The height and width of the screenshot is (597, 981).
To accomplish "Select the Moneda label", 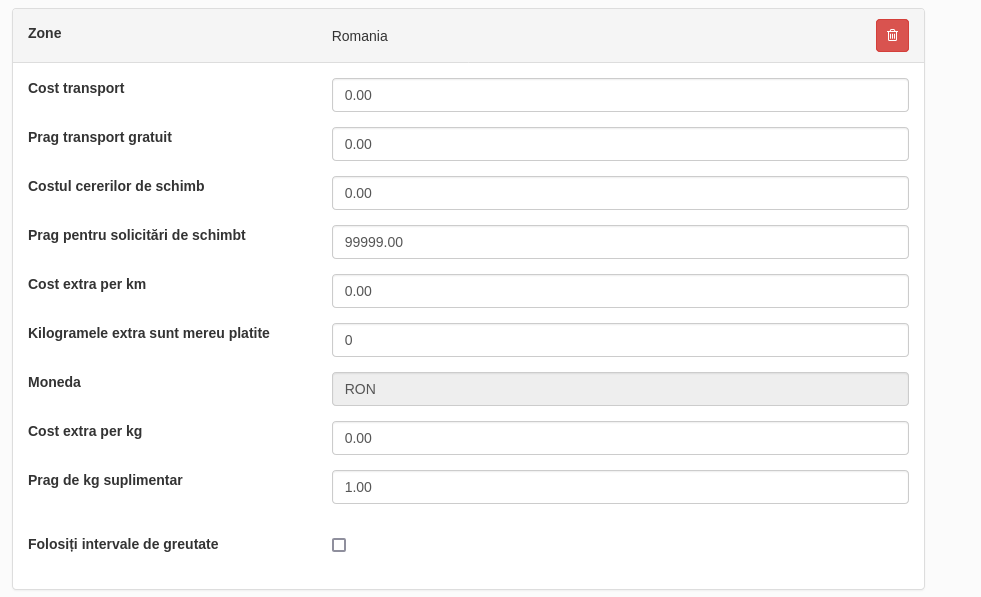I will [x=54, y=382].
